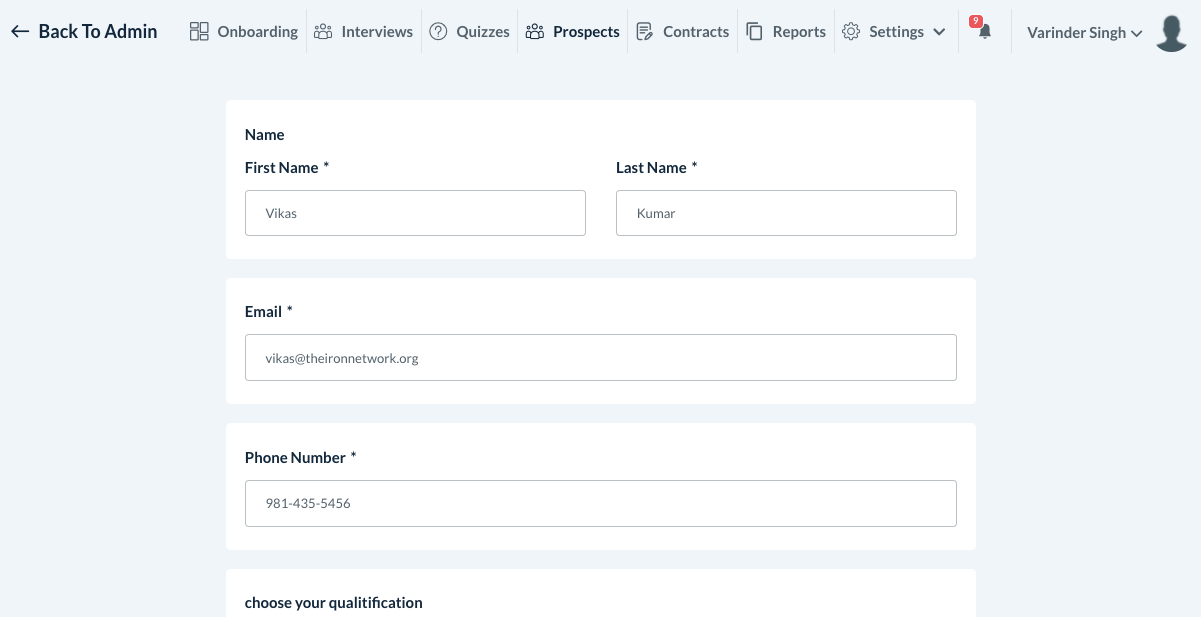Open the Contracts tab
This screenshot has width=1201, height=617.
pos(696,32)
